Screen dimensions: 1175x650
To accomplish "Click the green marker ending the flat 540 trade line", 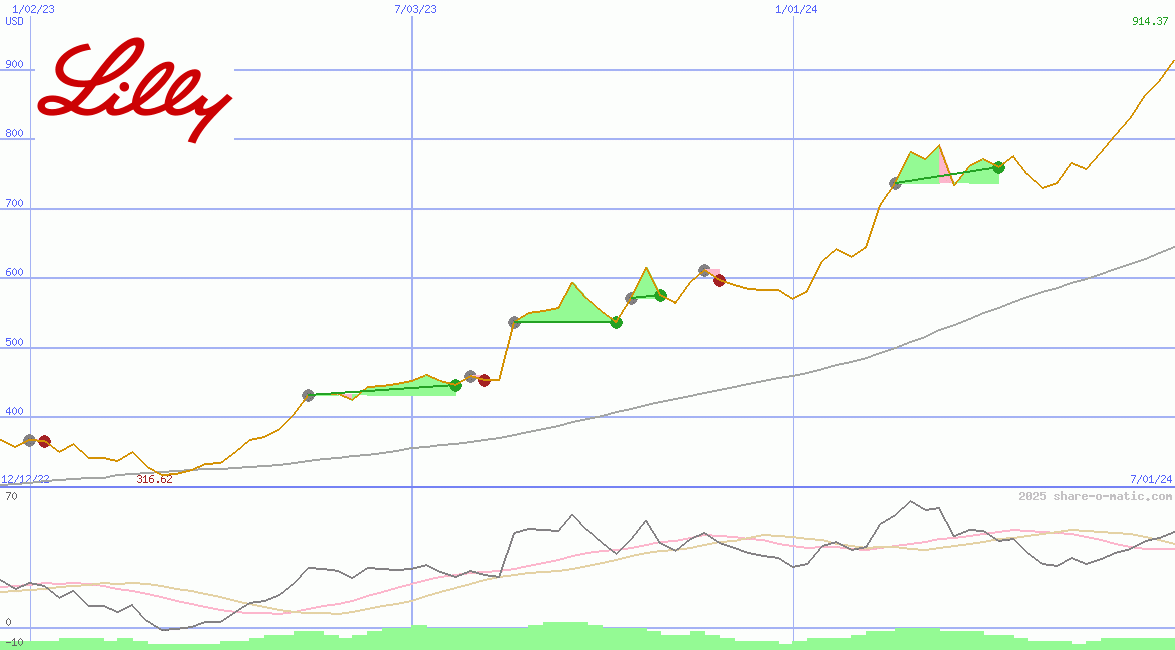I will pyautogui.click(x=616, y=322).
